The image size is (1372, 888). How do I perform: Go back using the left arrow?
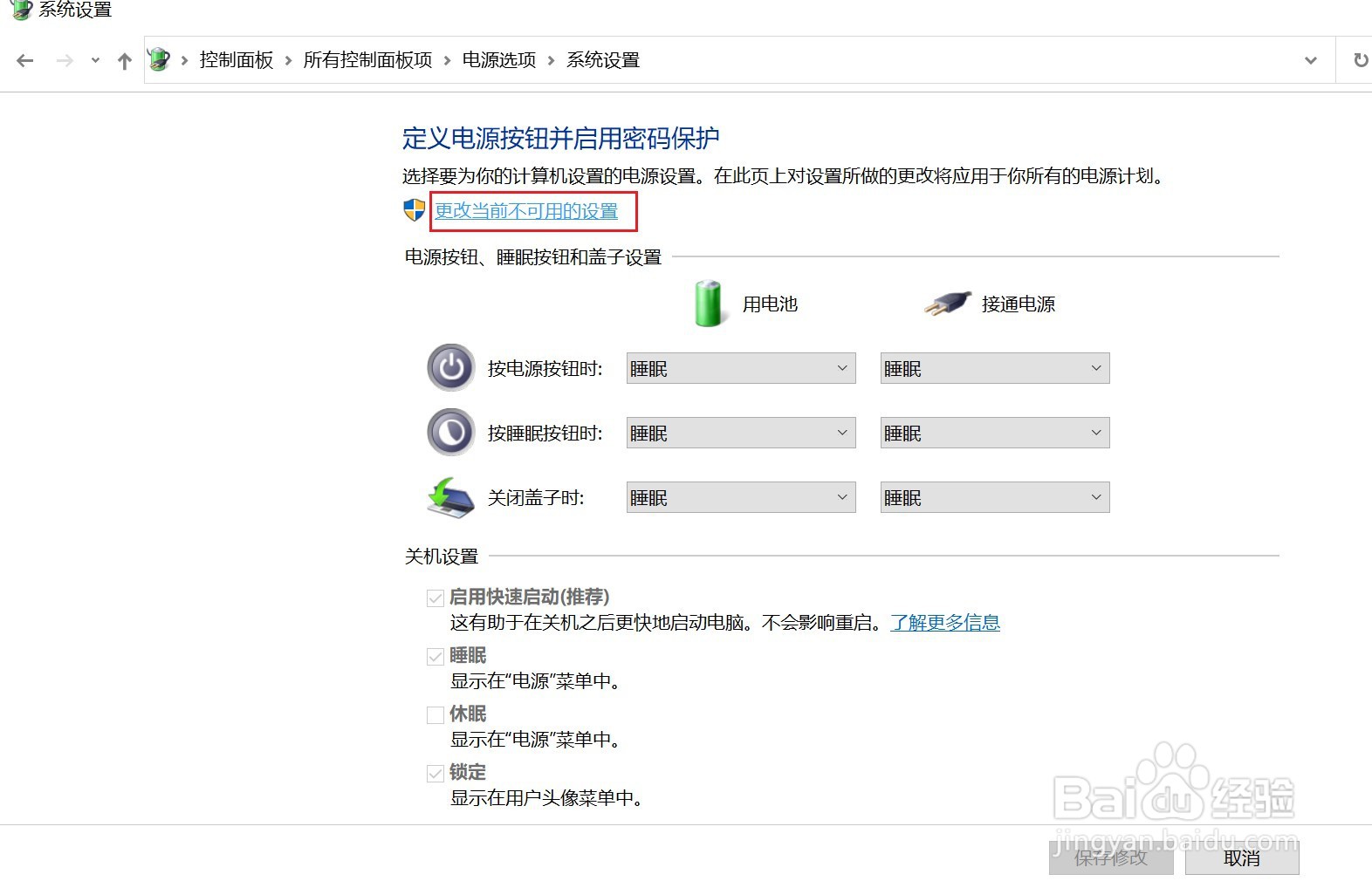[x=25, y=60]
